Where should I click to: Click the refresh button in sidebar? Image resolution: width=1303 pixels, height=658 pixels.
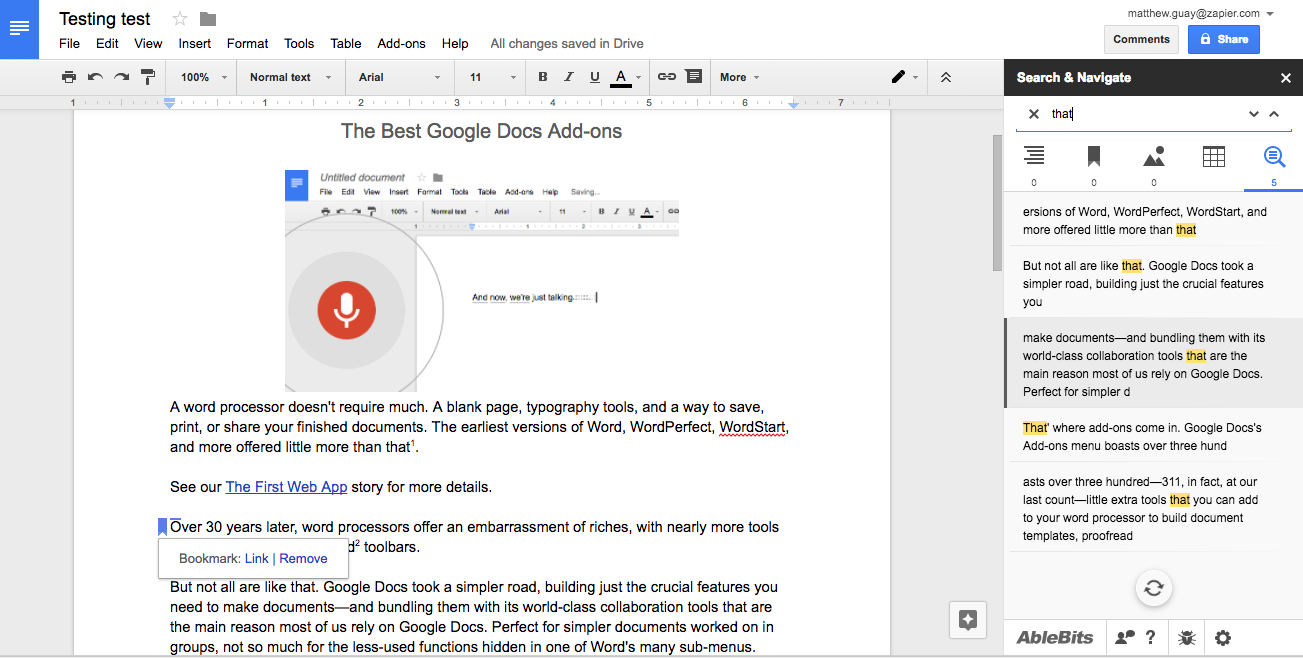click(1153, 588)
